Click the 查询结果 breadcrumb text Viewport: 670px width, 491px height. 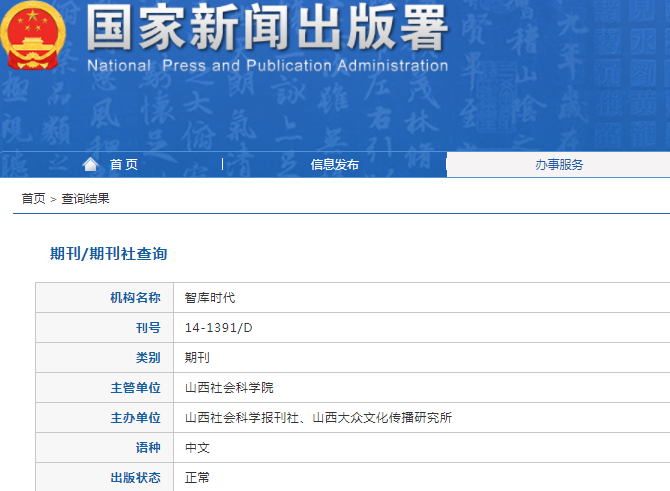[85, 199]
